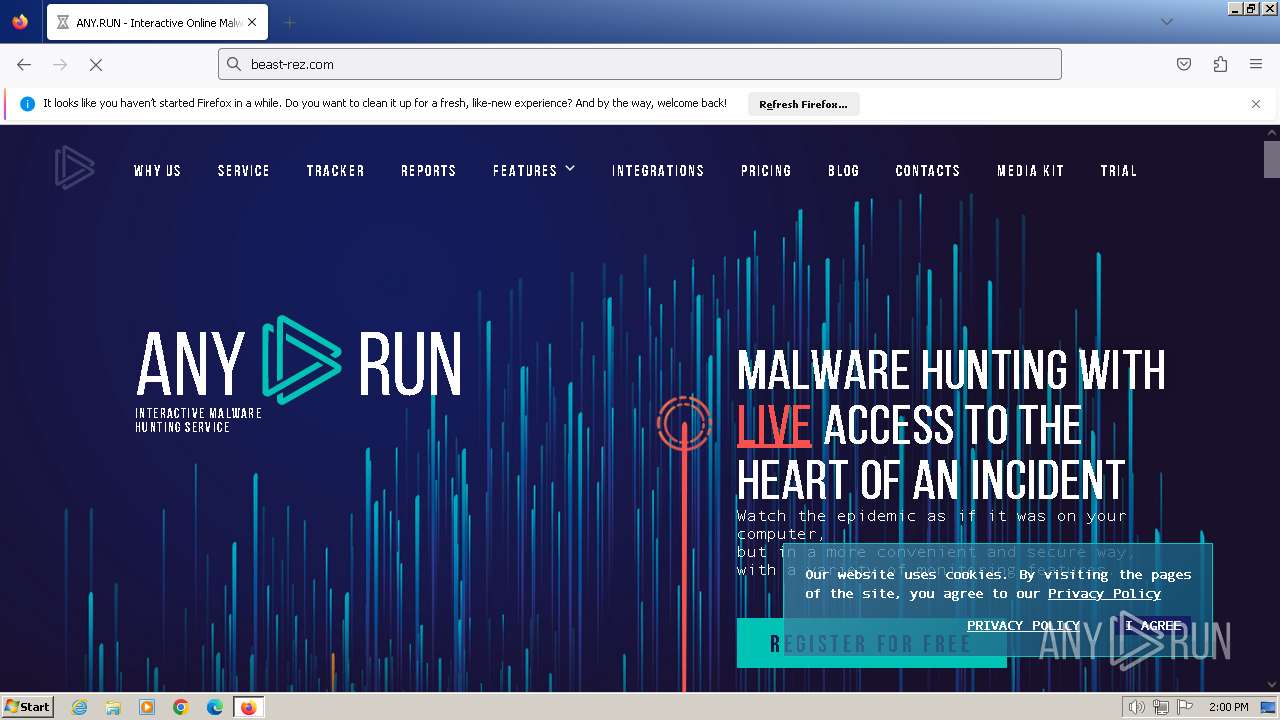Stop loading the page
The width and height of the screenshot is (1280, 720).
[x=96, y=64]
